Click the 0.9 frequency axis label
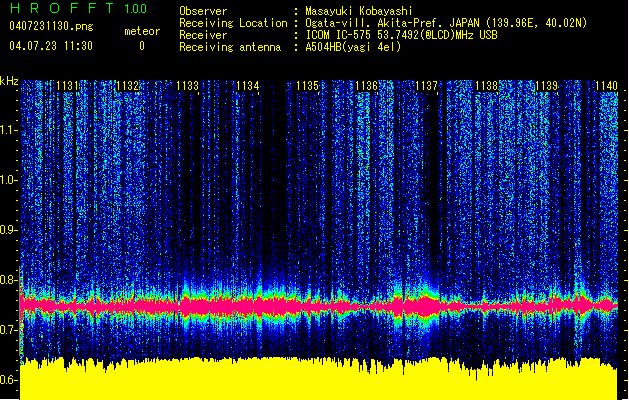Screen dimensions: 629x400 [8, 230]
